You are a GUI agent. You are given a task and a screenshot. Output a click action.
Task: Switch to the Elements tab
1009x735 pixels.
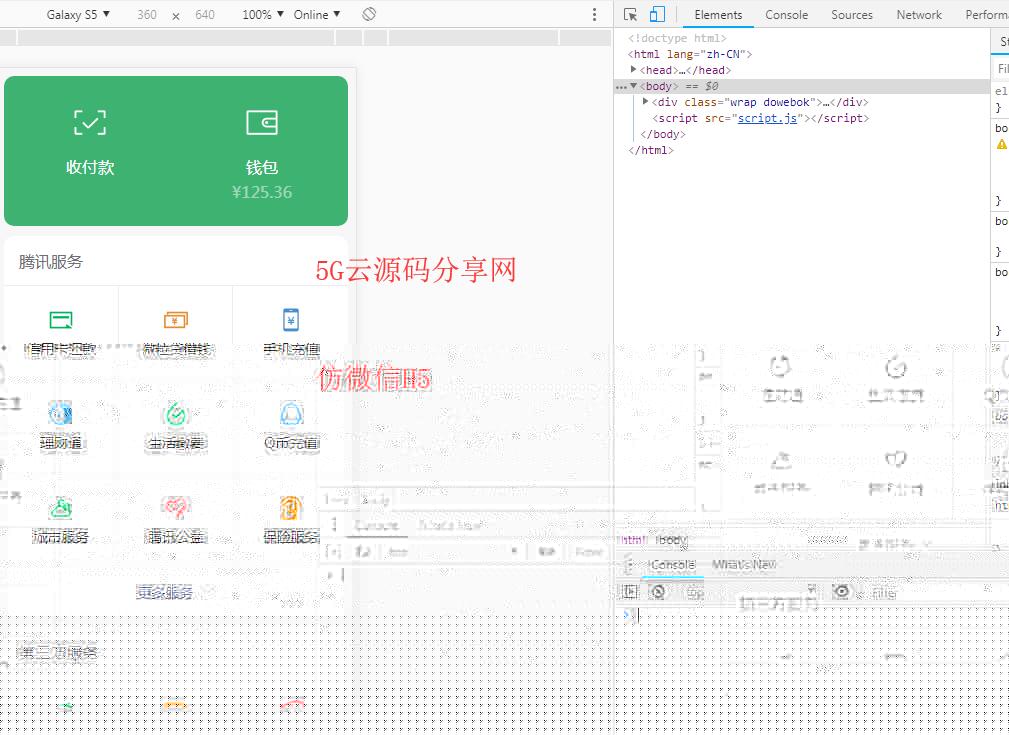tap(718, 14)
